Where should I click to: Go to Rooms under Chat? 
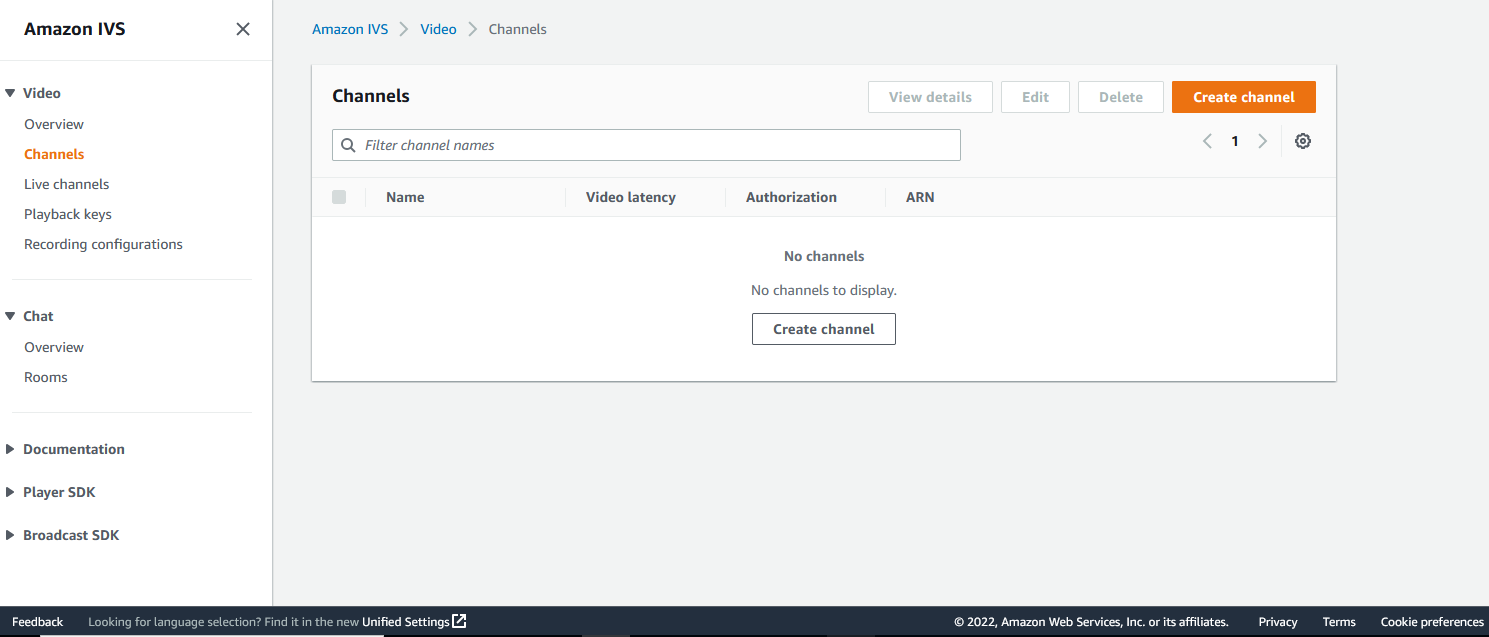tap(45, 376)
